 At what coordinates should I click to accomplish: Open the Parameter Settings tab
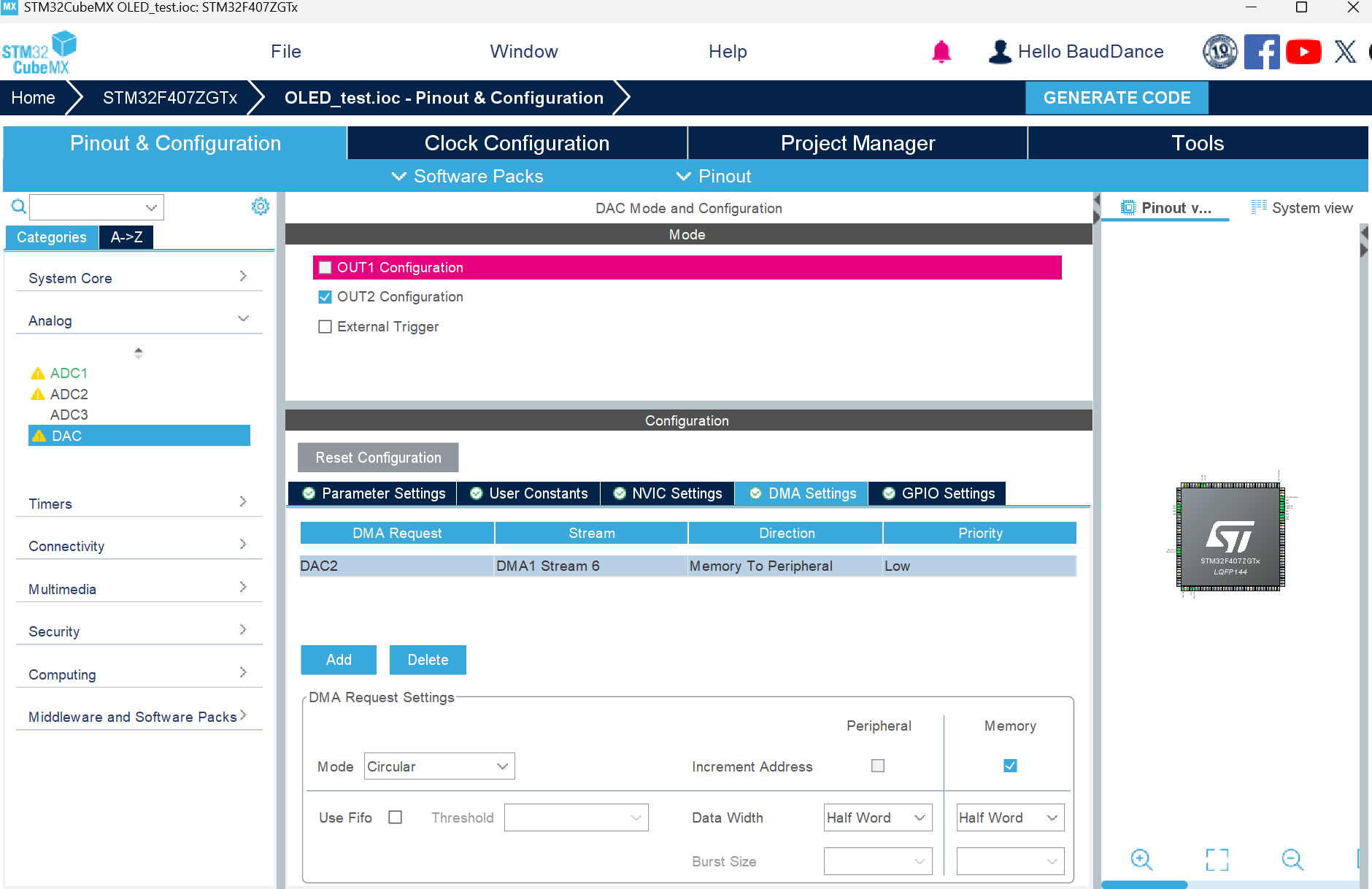tap(373, 493)
